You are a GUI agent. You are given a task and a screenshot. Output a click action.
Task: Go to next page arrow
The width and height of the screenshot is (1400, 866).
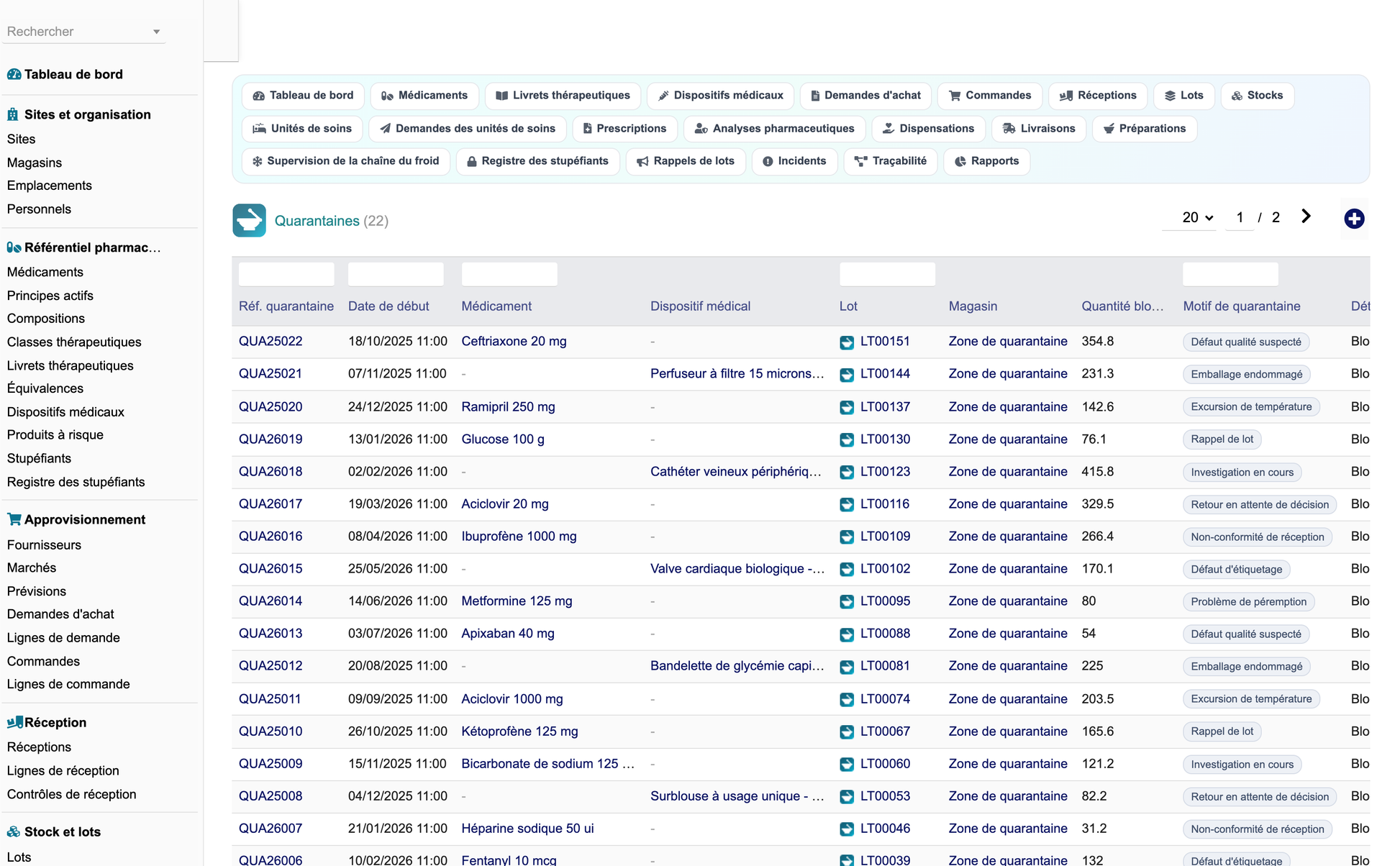(1306, 216)
